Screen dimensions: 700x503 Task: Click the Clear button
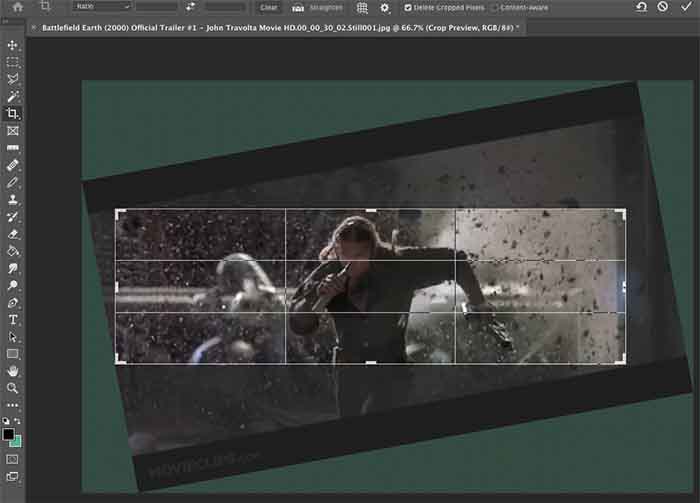coord(268,7)
